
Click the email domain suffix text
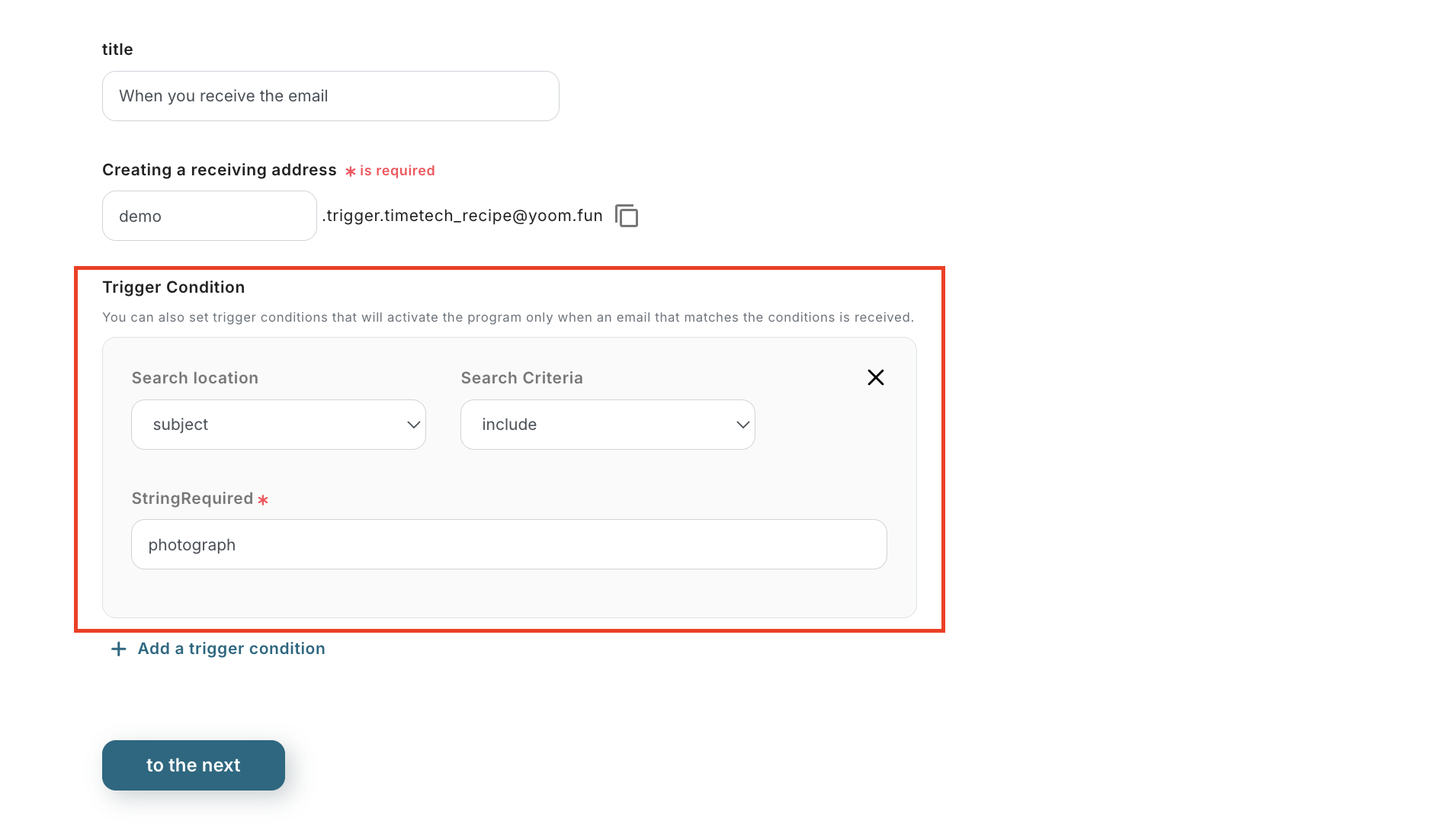(x=462, y=216)
